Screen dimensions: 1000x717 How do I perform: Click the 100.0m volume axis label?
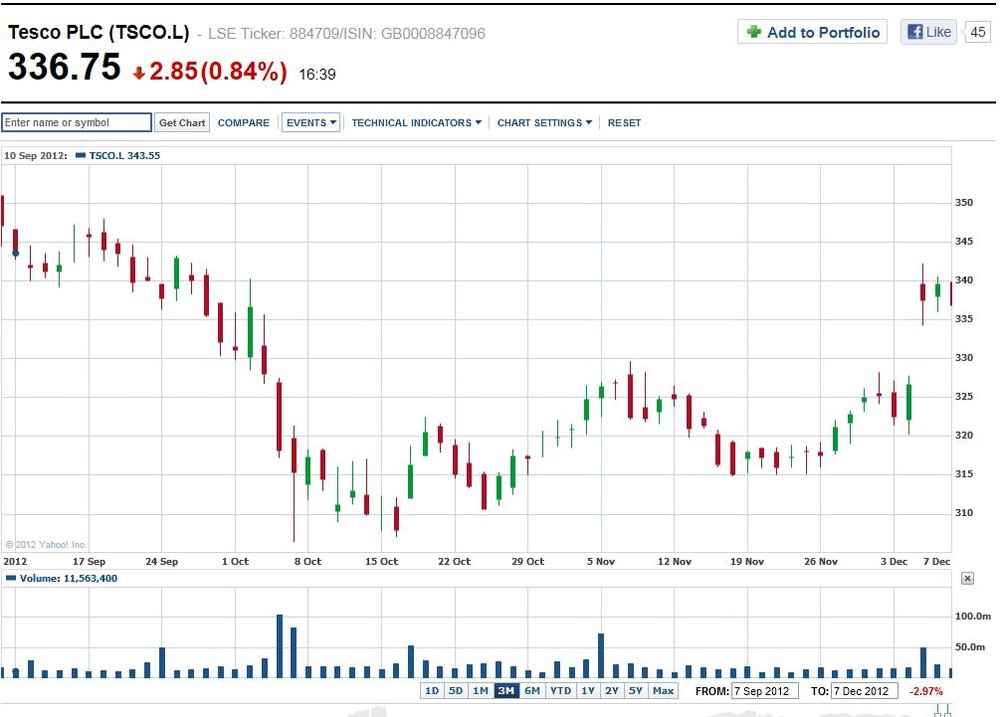[x=973, y=616]
